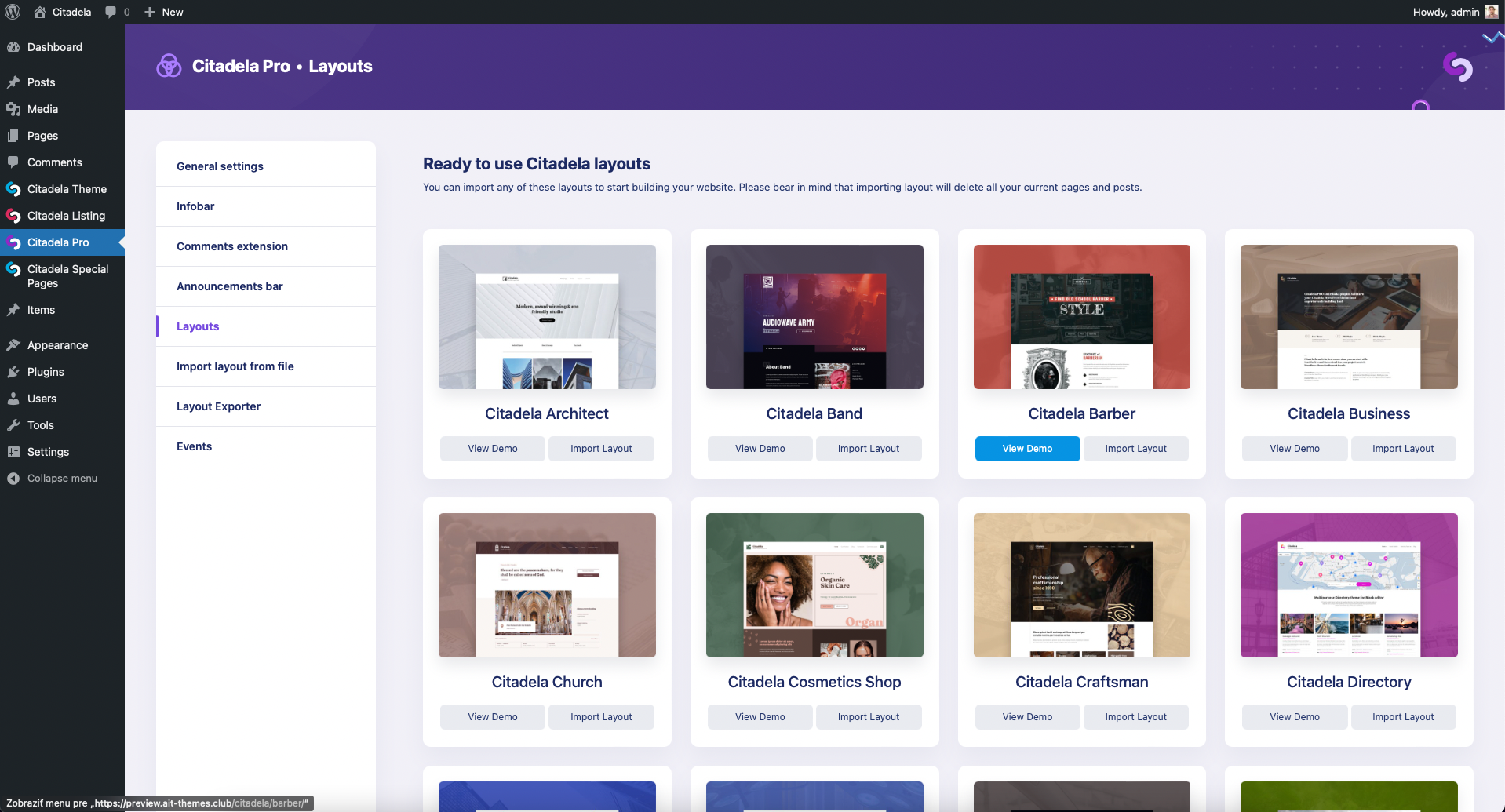Open the comments bubble icon in admin bar
This screenshot has height=812, width=1505.
point(111,12)
